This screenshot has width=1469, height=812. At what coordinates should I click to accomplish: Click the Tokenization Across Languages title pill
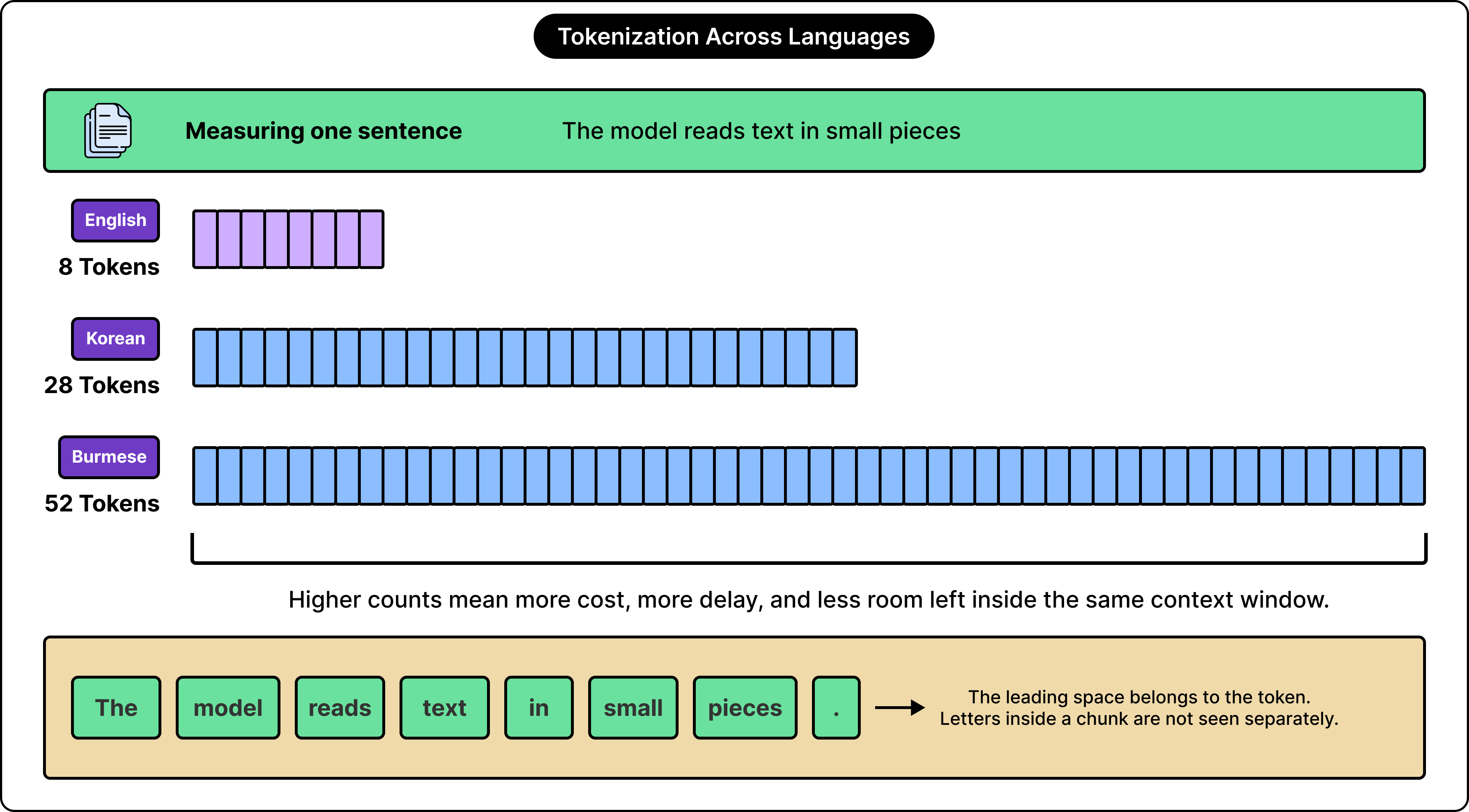click(733, 37)
